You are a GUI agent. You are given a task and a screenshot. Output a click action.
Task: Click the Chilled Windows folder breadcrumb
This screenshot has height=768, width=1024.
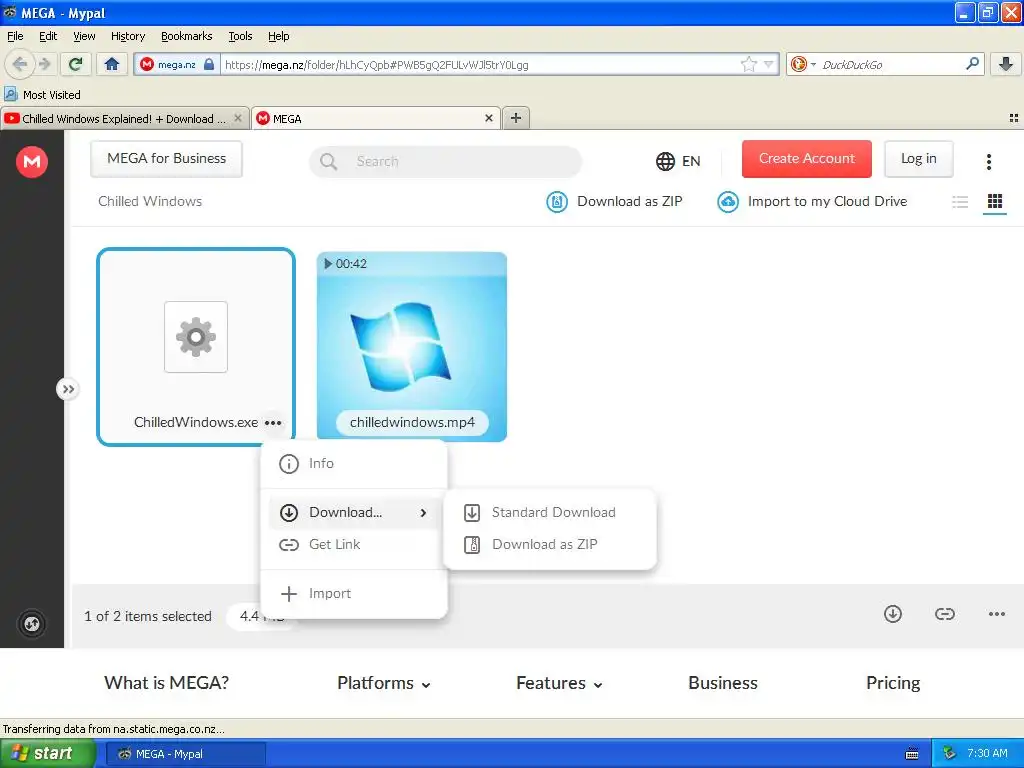click(150, 201)
